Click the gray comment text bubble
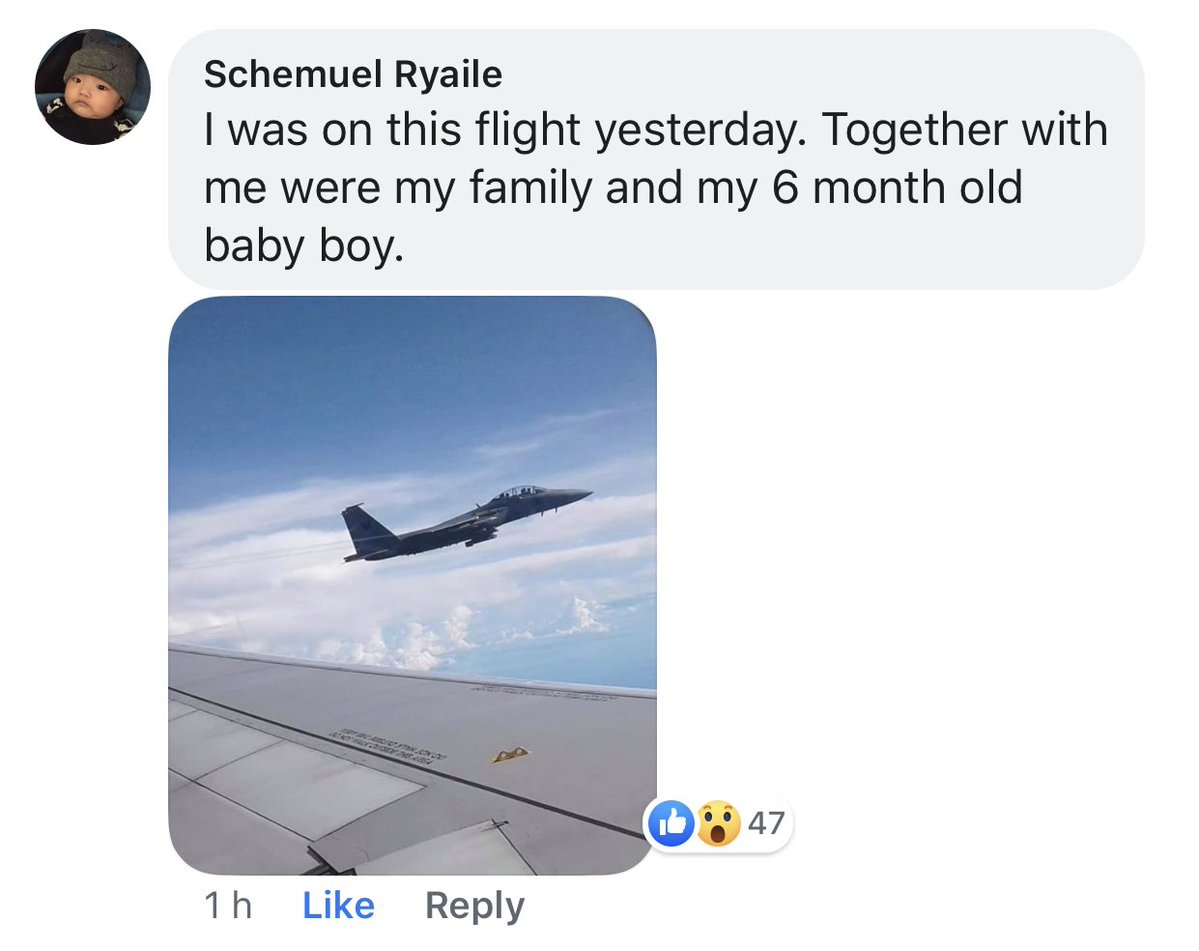 656,159
